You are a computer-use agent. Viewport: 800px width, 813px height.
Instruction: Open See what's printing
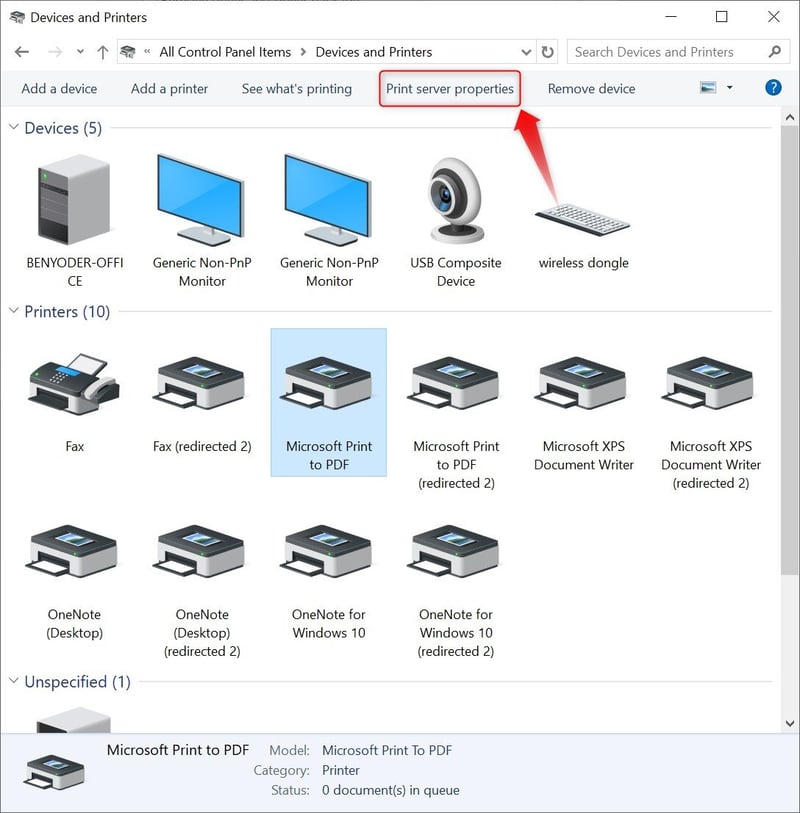[297, 89]
